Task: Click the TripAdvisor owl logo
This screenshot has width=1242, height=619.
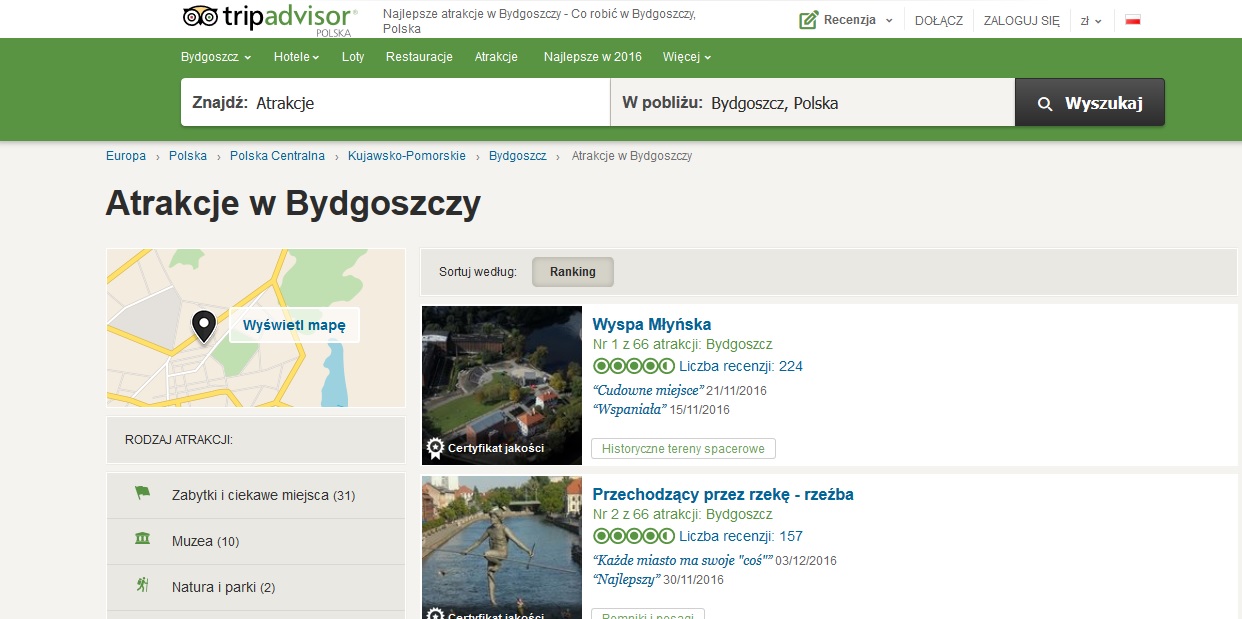Action: tap(198, 17)
